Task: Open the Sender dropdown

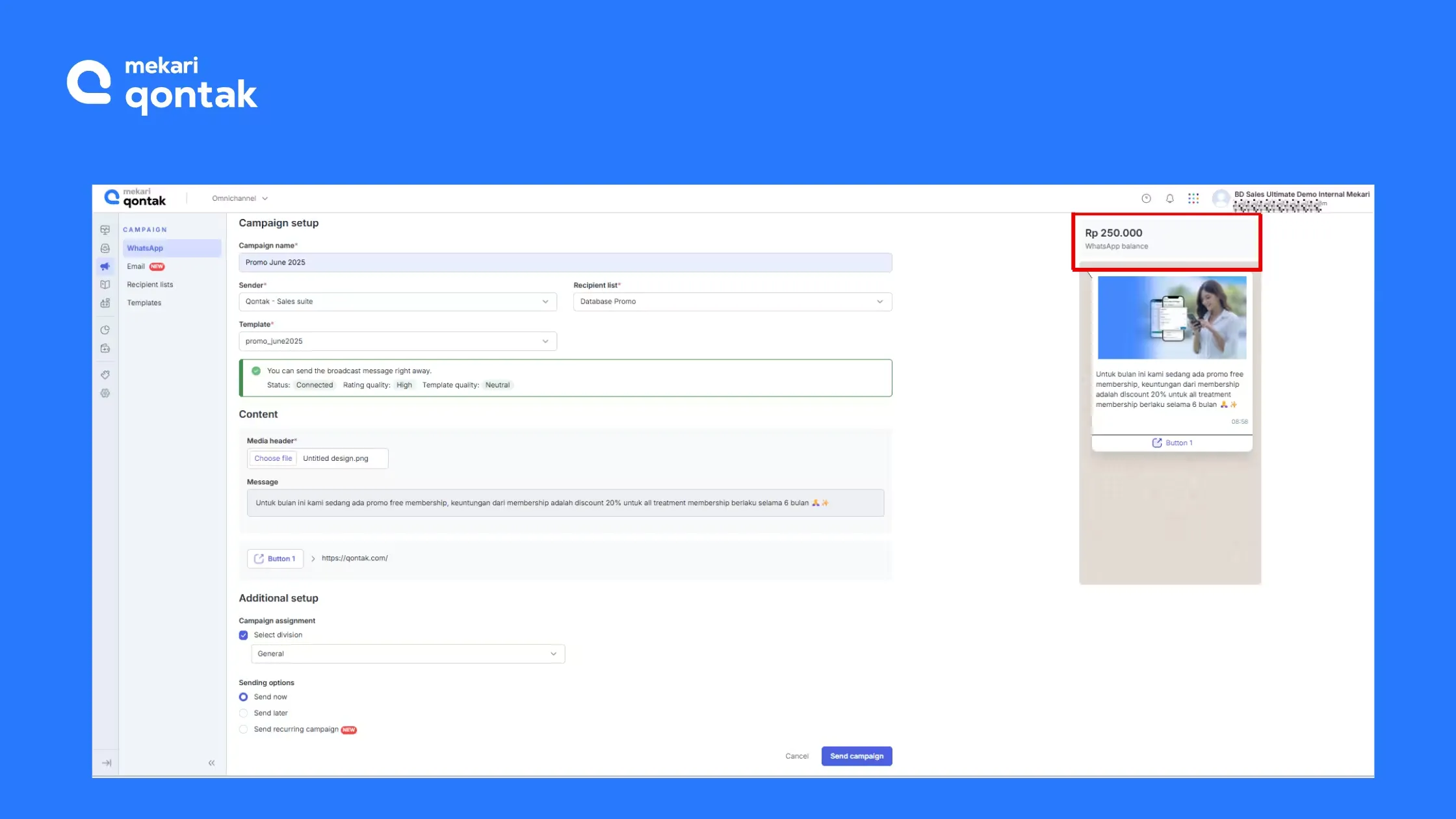Action: [x=397, y=302]
